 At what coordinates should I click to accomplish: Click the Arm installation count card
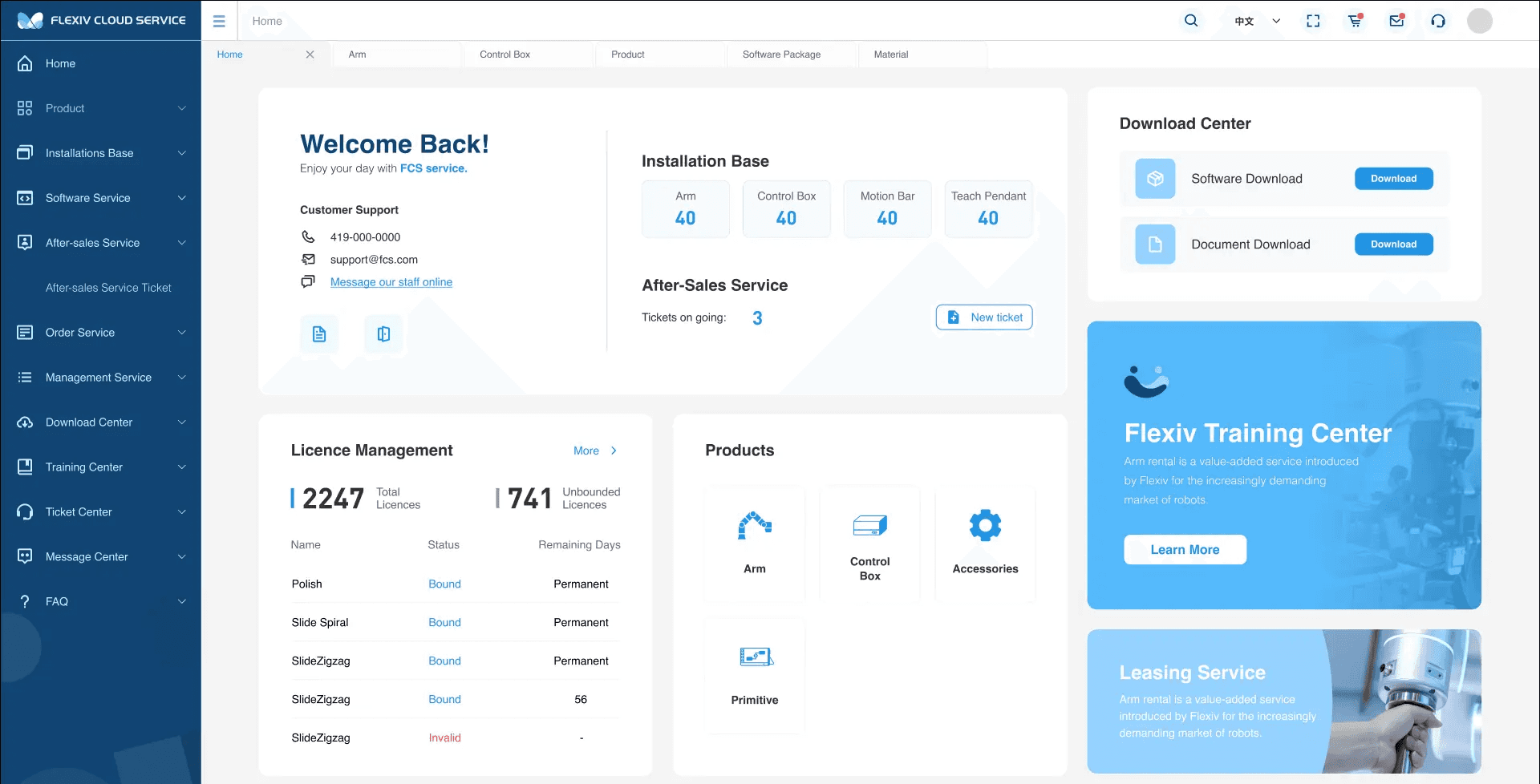point(686,208)
